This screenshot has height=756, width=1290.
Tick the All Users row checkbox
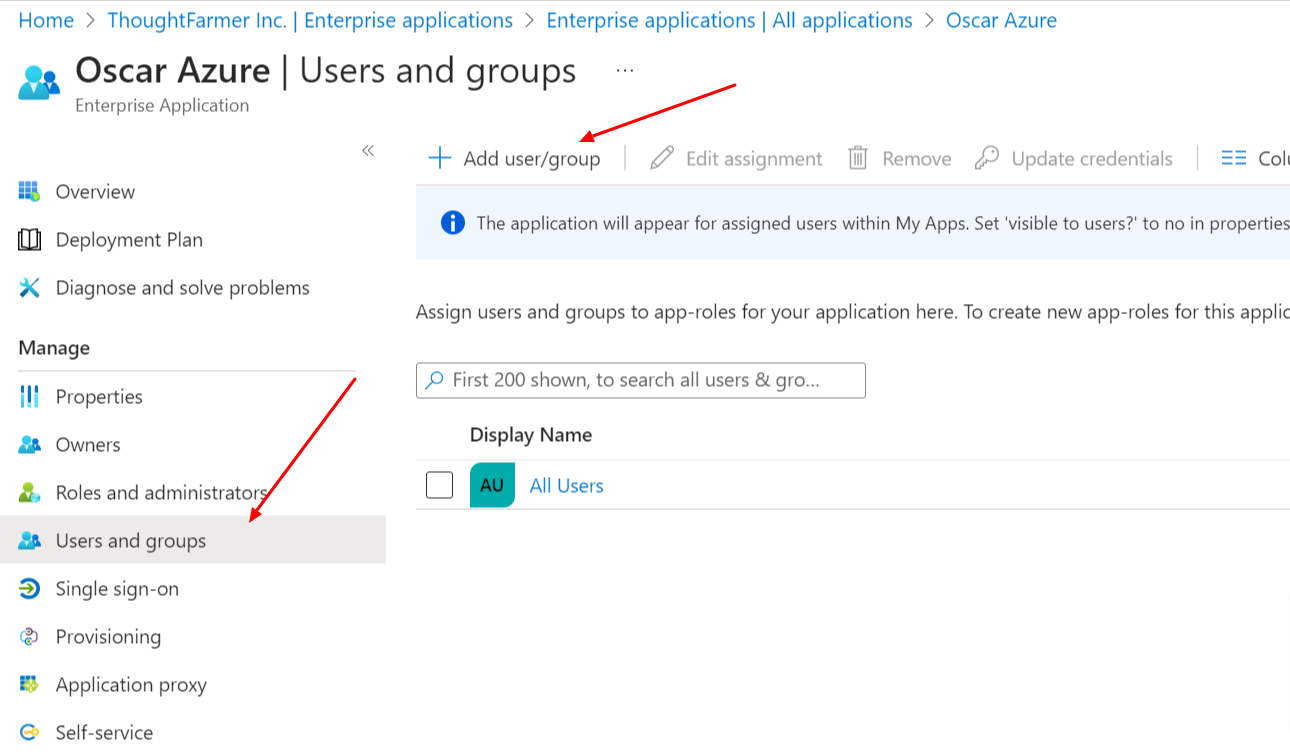[x=440, y=485]
